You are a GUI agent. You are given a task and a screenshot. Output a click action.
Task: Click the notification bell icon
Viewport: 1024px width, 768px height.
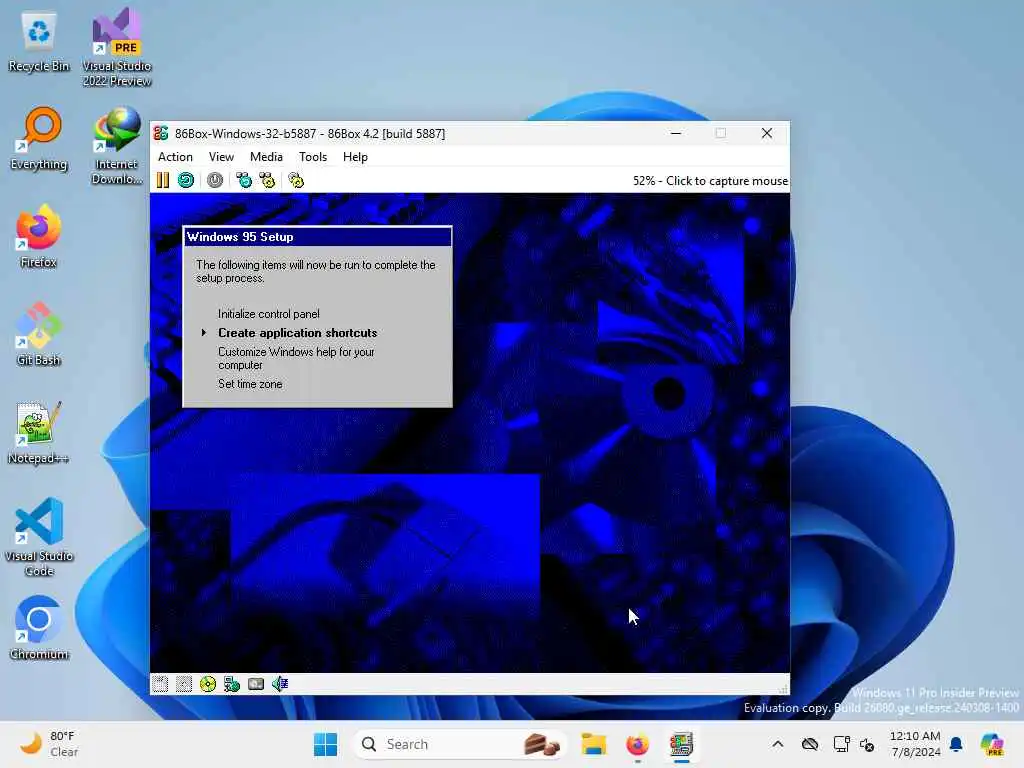[x=956, y=744]
